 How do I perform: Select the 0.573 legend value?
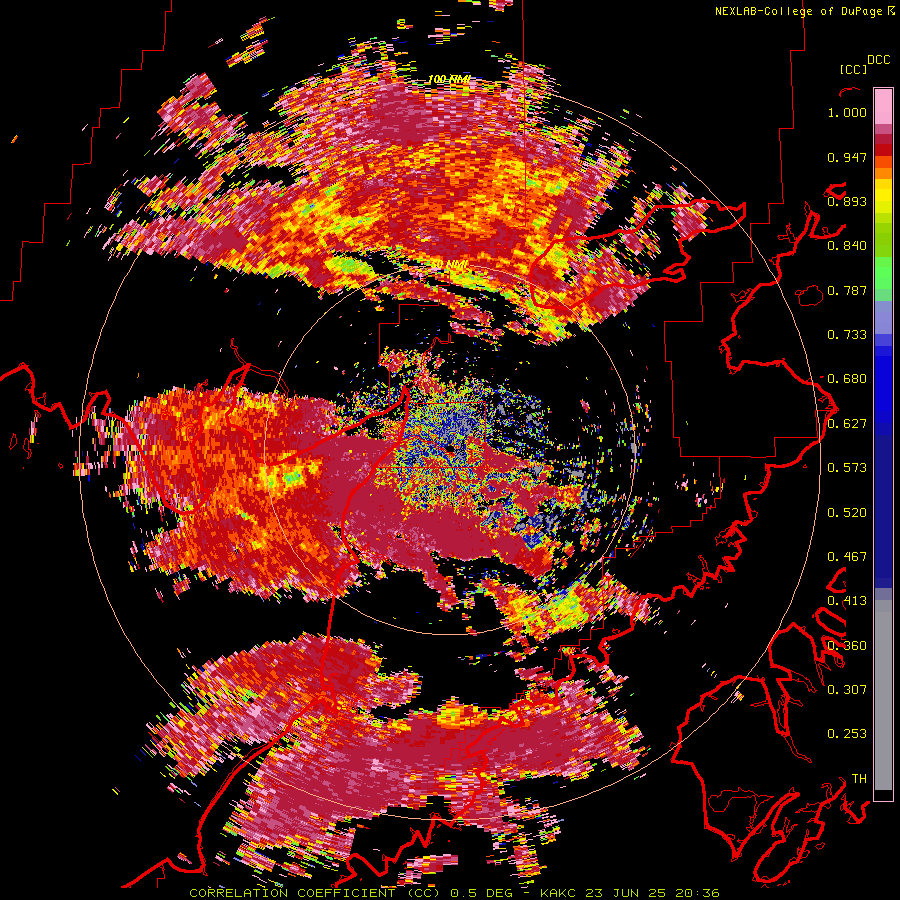click(x=847, y=468)
